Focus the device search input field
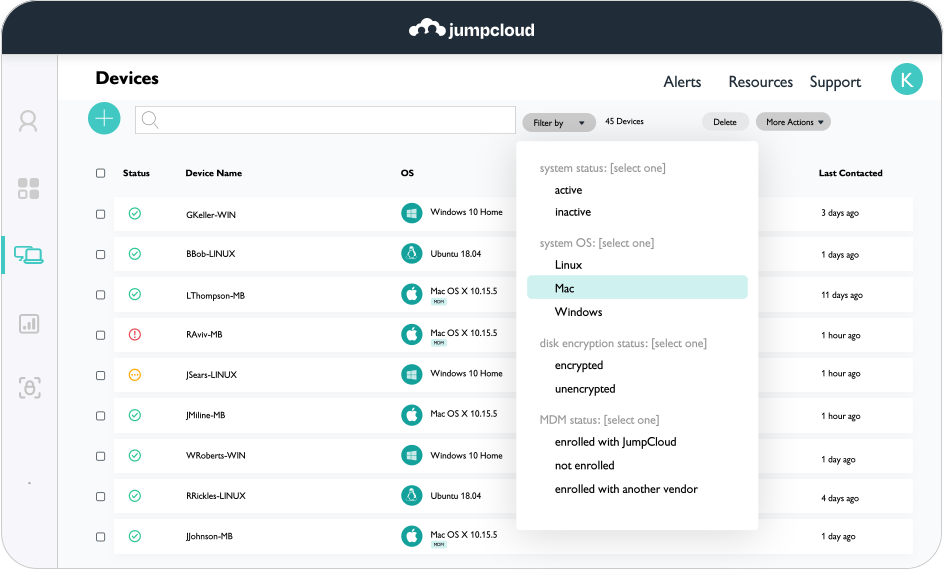The image size is (944, 575). [x=325, y=120]
